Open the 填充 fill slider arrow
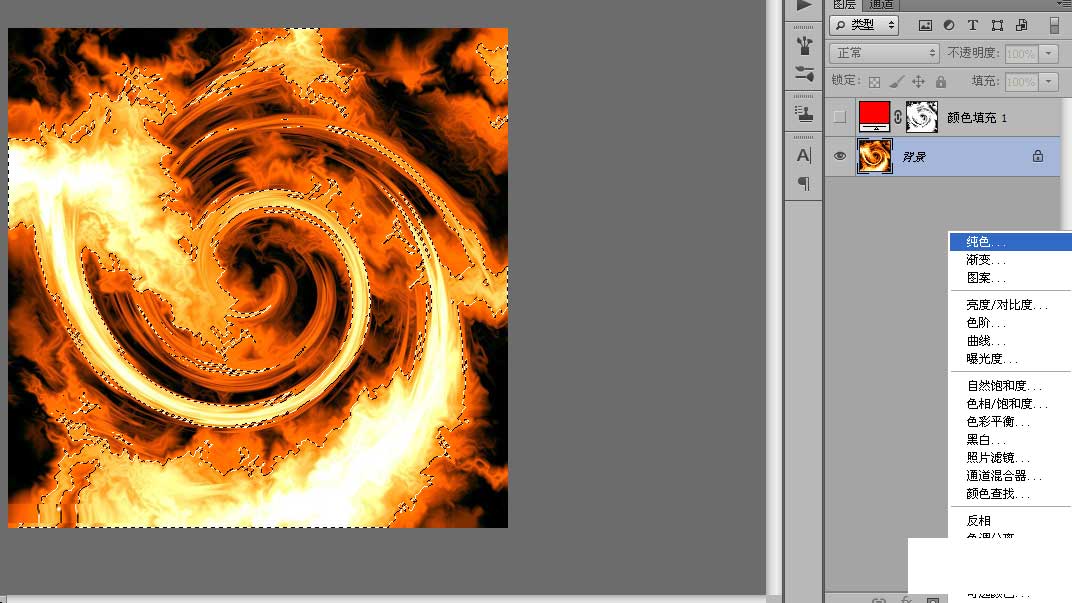 tap(1049, 82)
